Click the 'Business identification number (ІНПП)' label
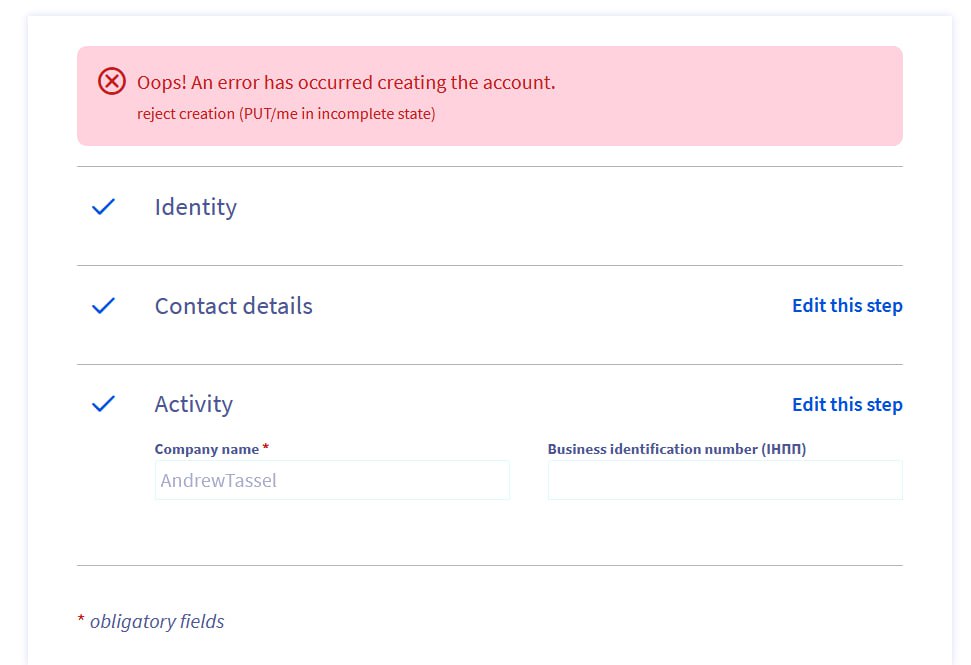The image size is (971, 665). (x=676, y=449)
